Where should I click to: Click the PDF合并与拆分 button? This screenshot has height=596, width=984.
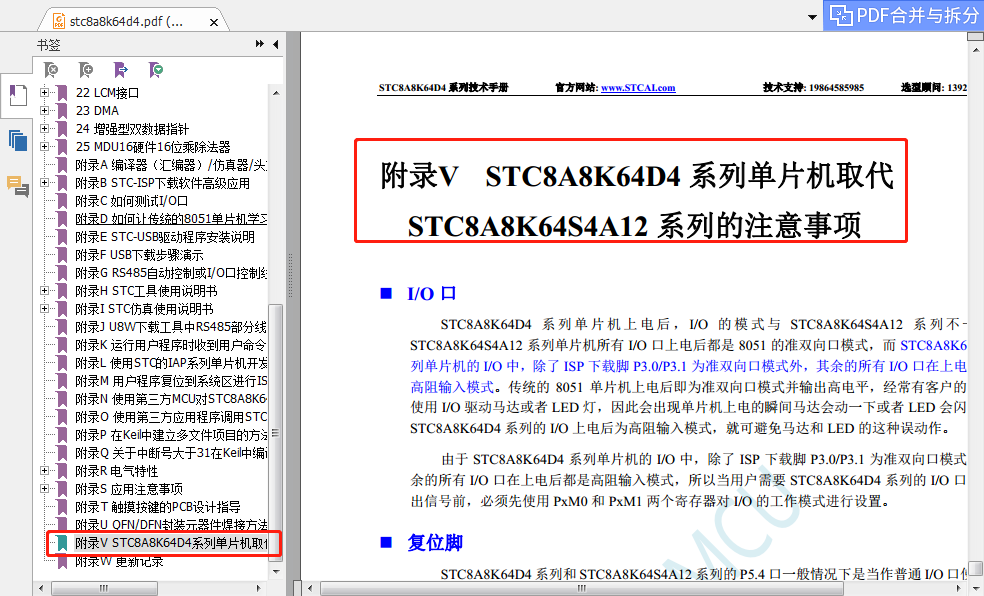(x=904, y=15)
